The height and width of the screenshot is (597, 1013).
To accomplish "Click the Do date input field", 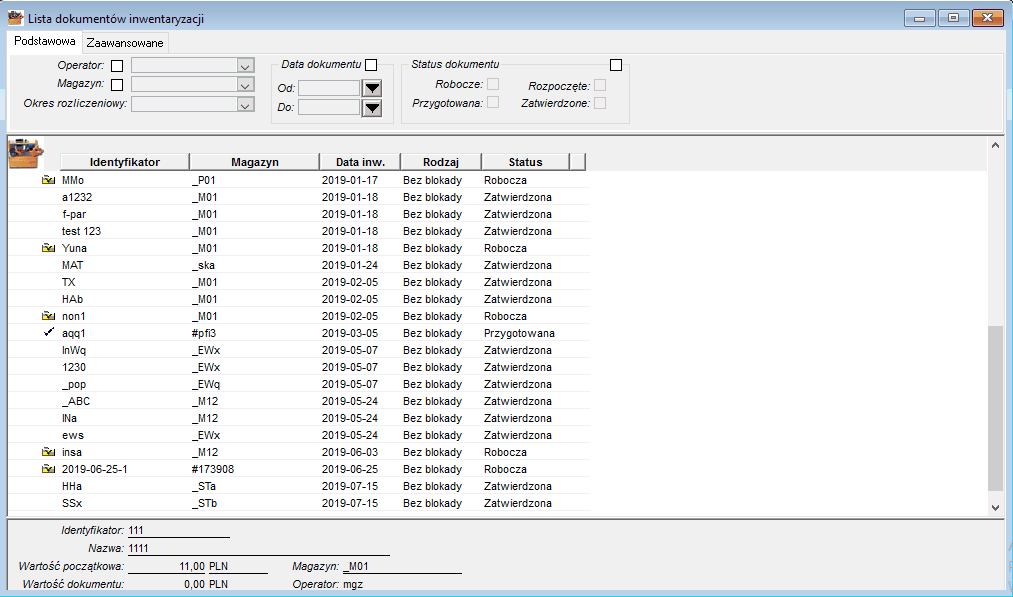I will (x=329, y=107).
